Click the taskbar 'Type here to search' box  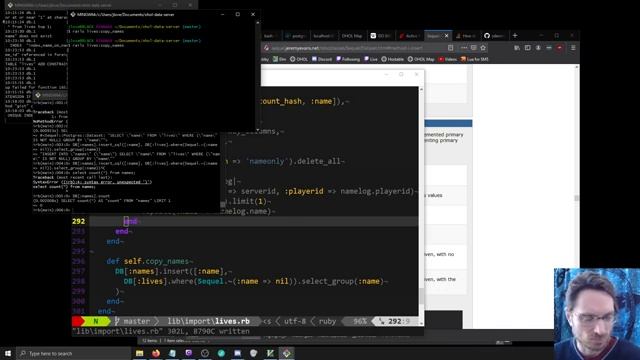pos(73,353)
